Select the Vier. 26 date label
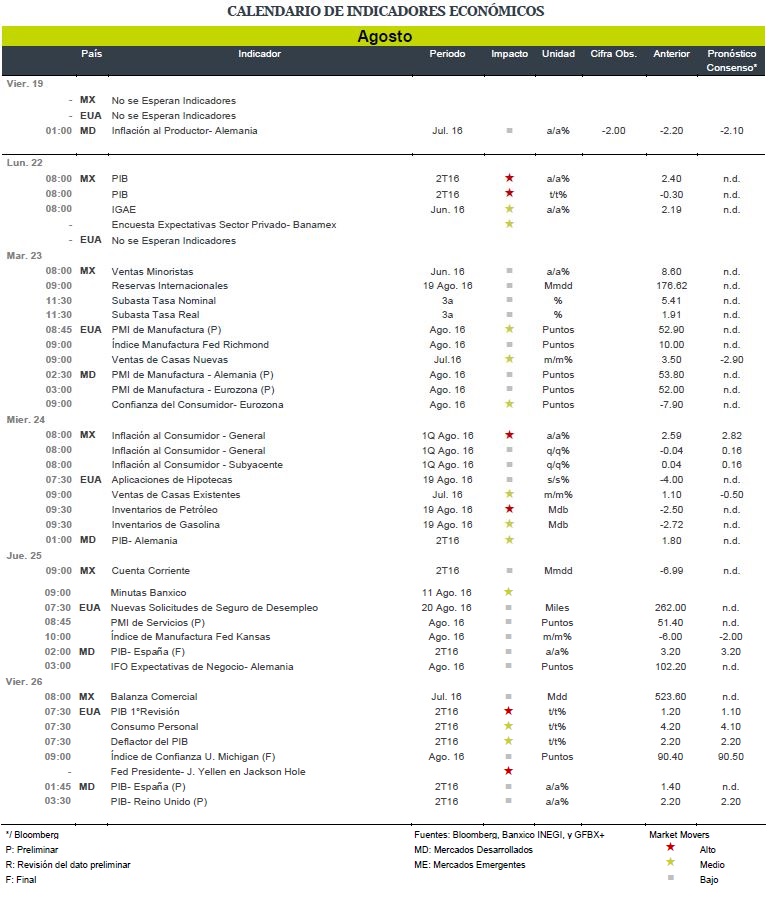778x906 pixels. 24,682
